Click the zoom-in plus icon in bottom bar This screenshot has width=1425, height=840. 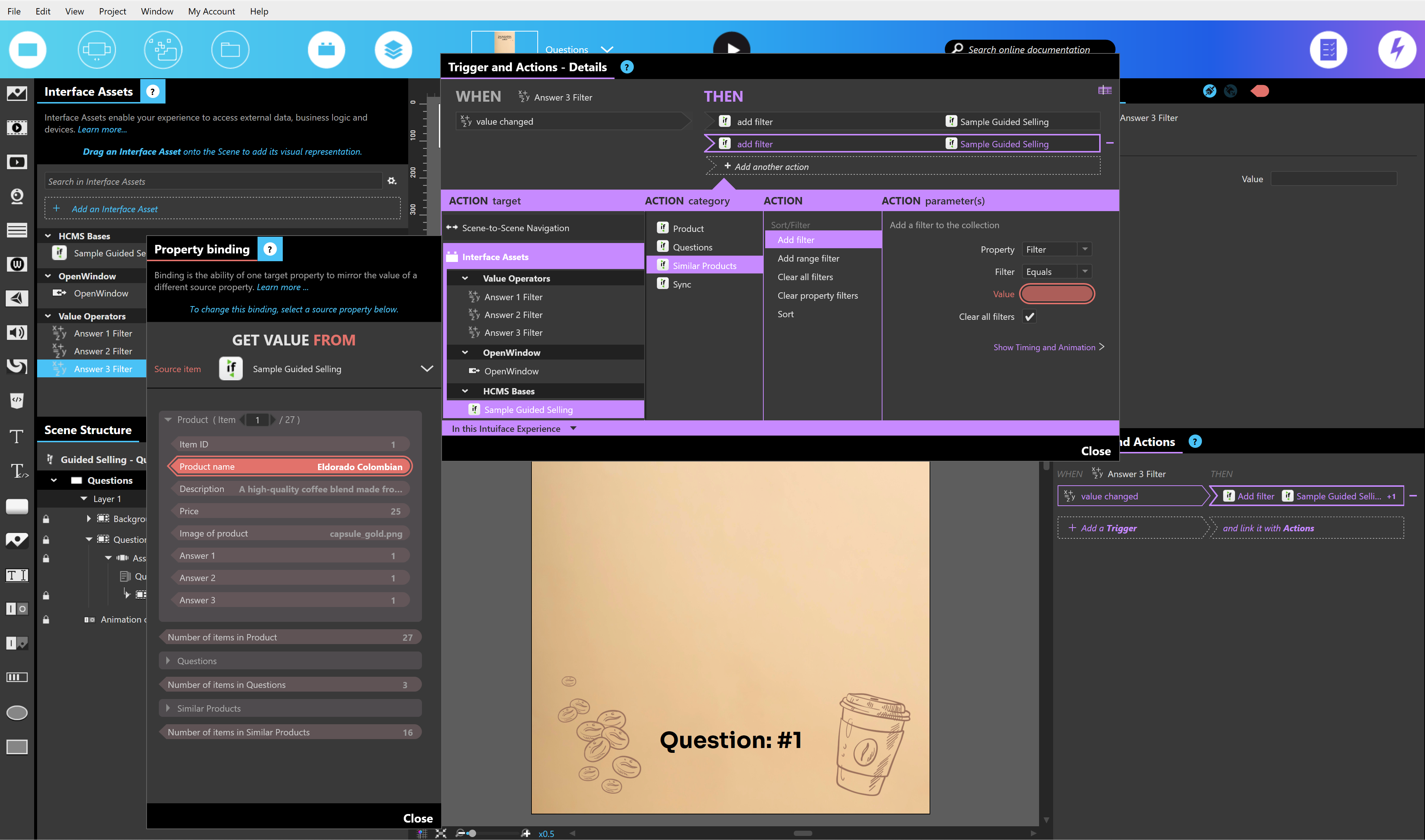(x=526, y=833)
